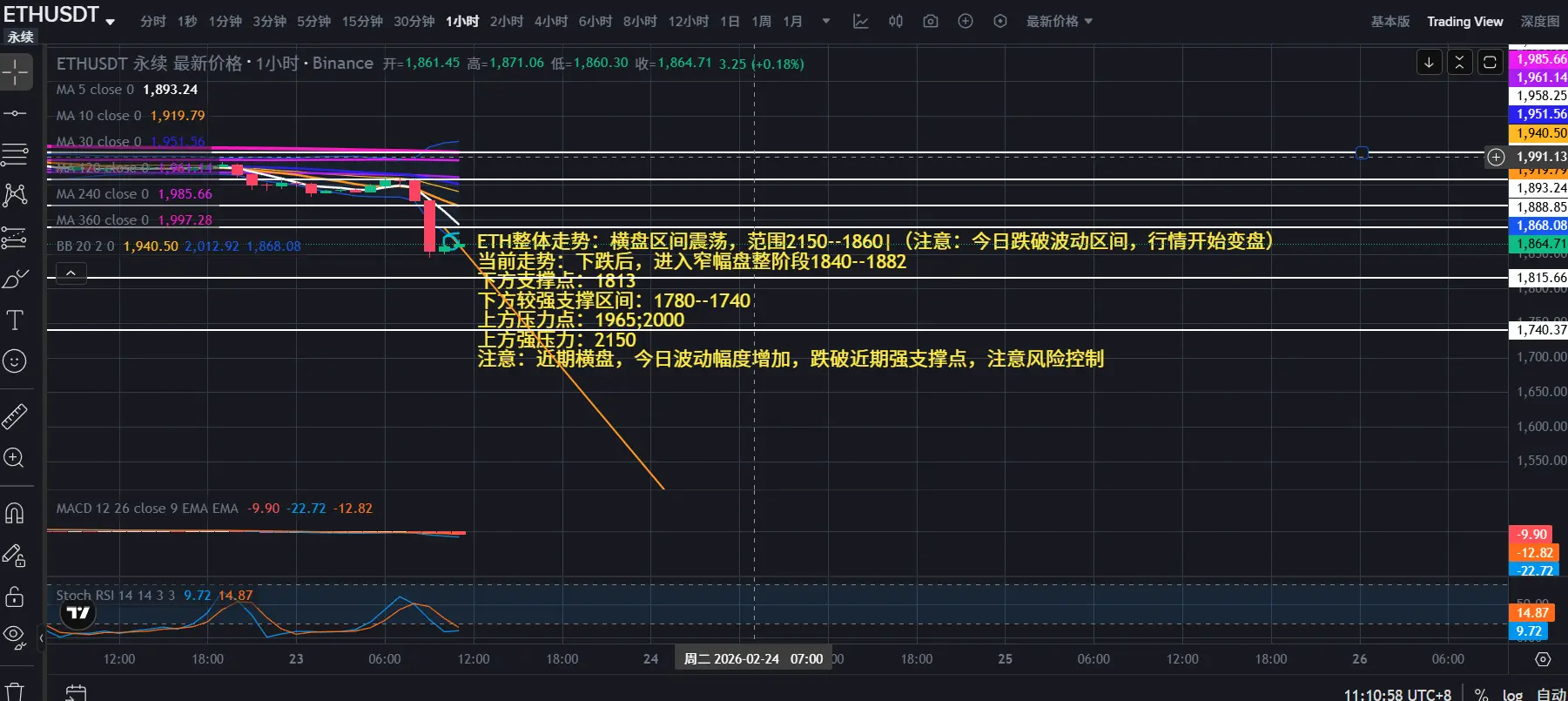Select the crosshair cursor tool
Image resolution: width=1568 pixels, height=701 pixels.
coord(16,71)
